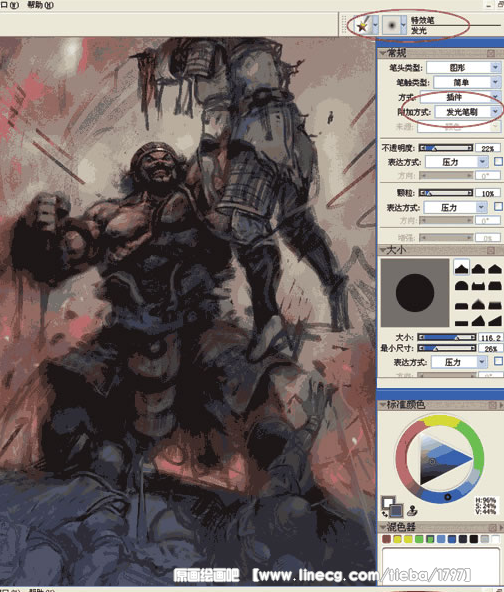
Task: Open 表达方式 dropdown under 颗粒
Action: tap(455, 207)
